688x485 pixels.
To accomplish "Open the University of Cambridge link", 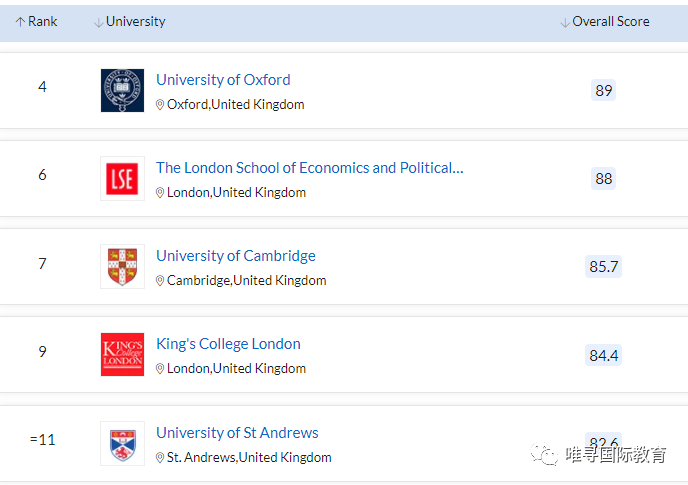I will point(235,256).
